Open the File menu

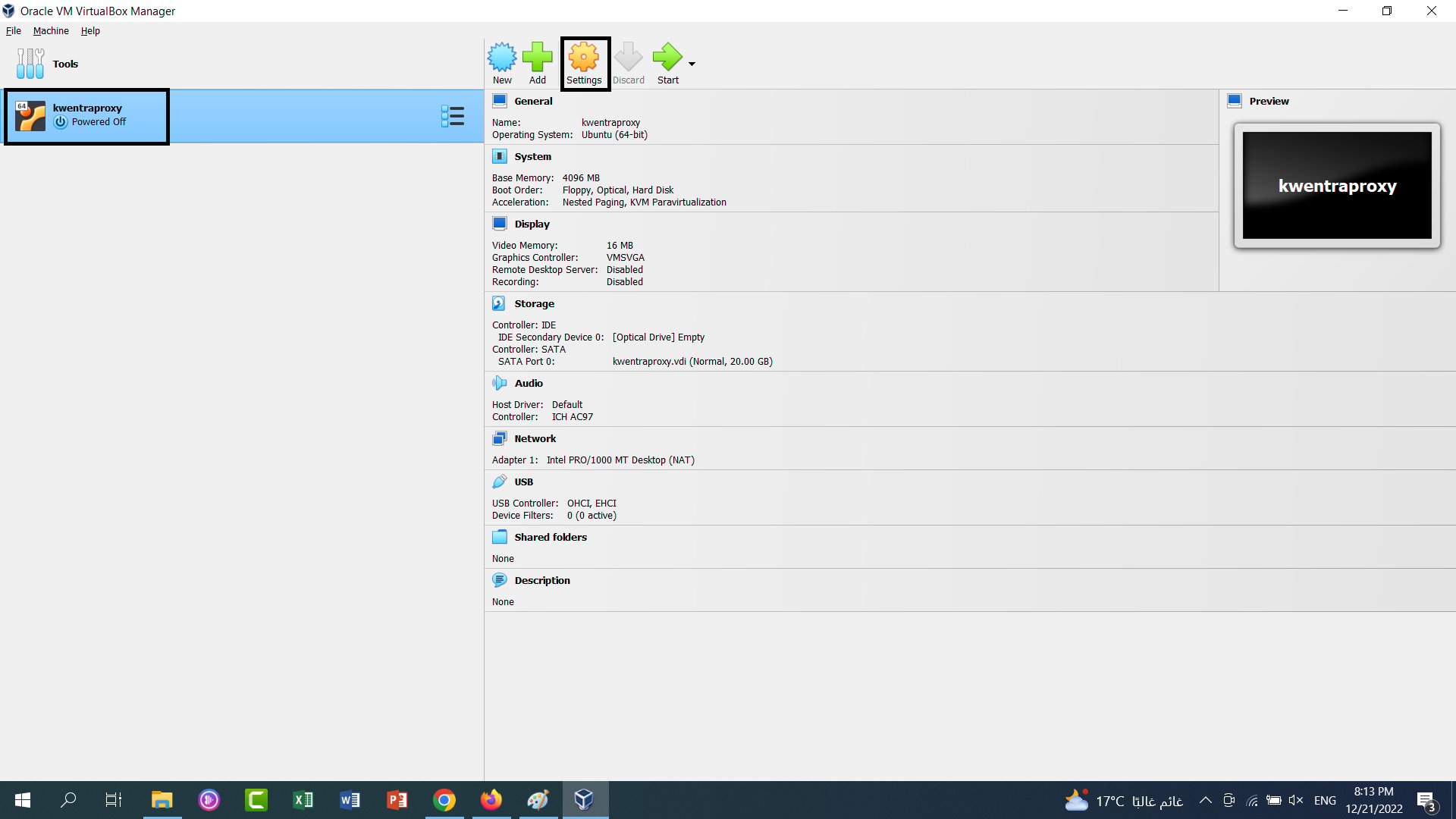[x=14, y=31]
